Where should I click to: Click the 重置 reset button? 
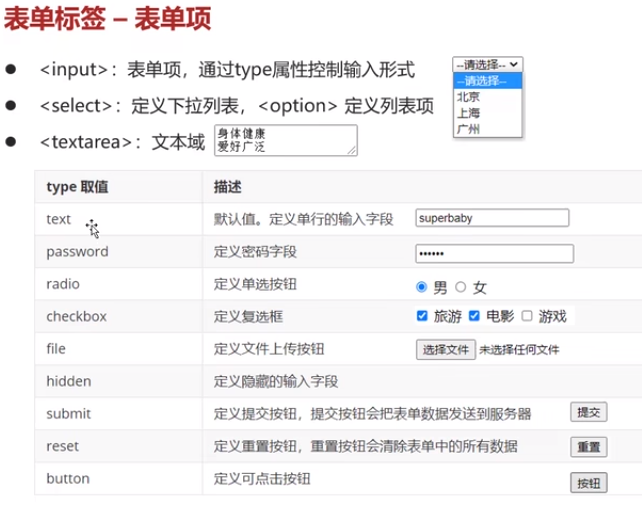coord(588,446)
